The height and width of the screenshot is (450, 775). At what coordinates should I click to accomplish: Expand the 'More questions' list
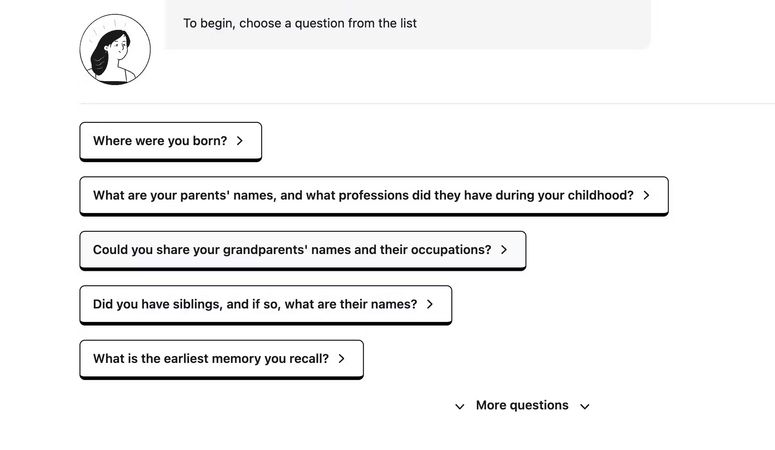pos(522,405)
